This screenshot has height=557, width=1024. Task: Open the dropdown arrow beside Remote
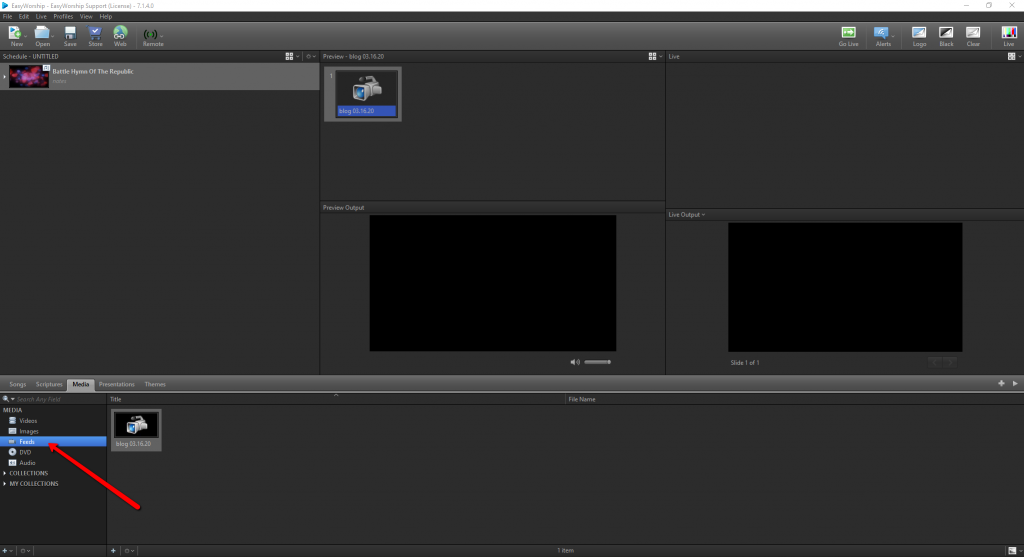(x=161, y=37)
